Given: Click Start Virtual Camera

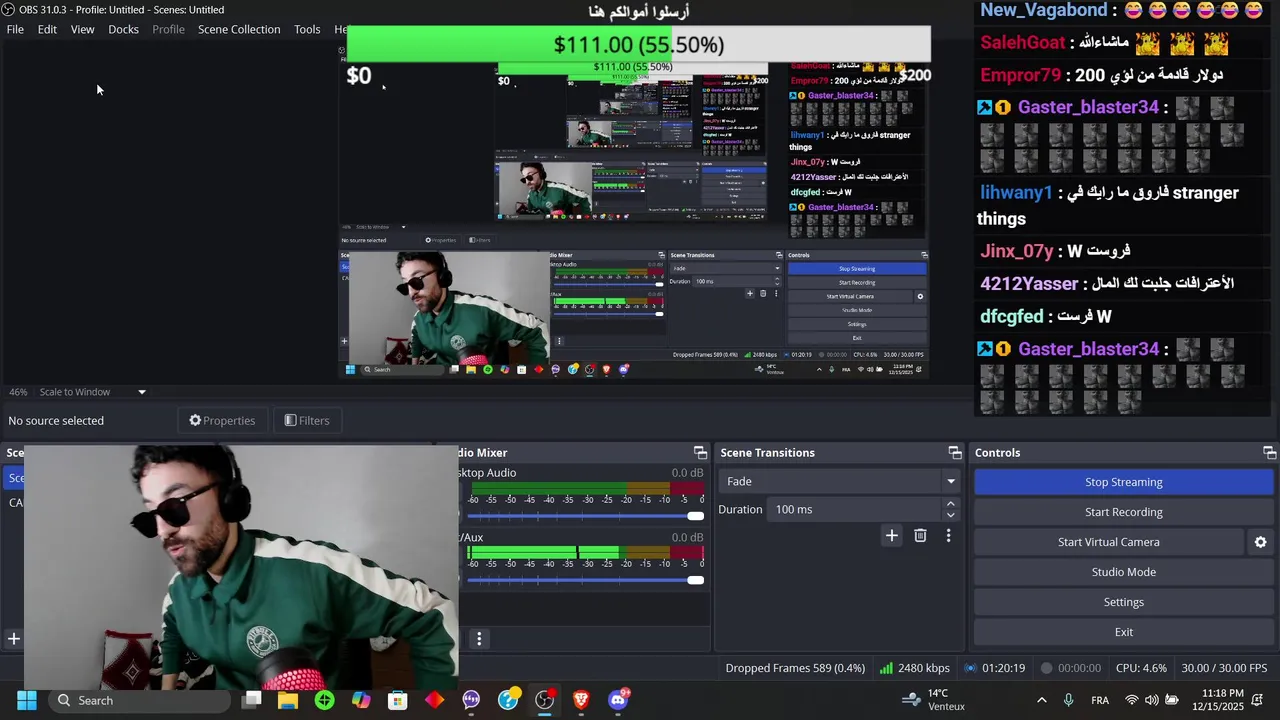Looking at the screenshot, I should click(x=1109, y=542).
